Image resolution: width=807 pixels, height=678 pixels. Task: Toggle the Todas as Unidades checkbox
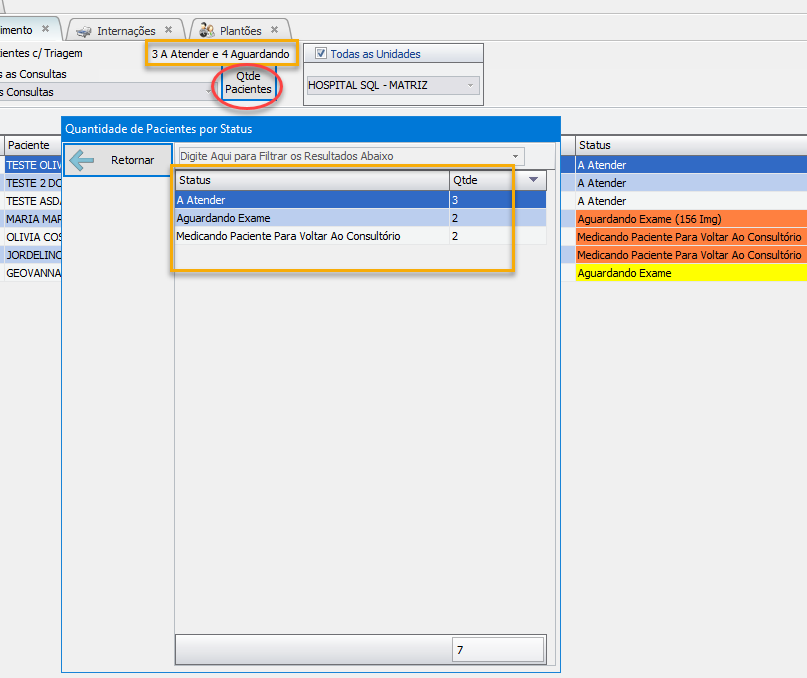(321, 54)
